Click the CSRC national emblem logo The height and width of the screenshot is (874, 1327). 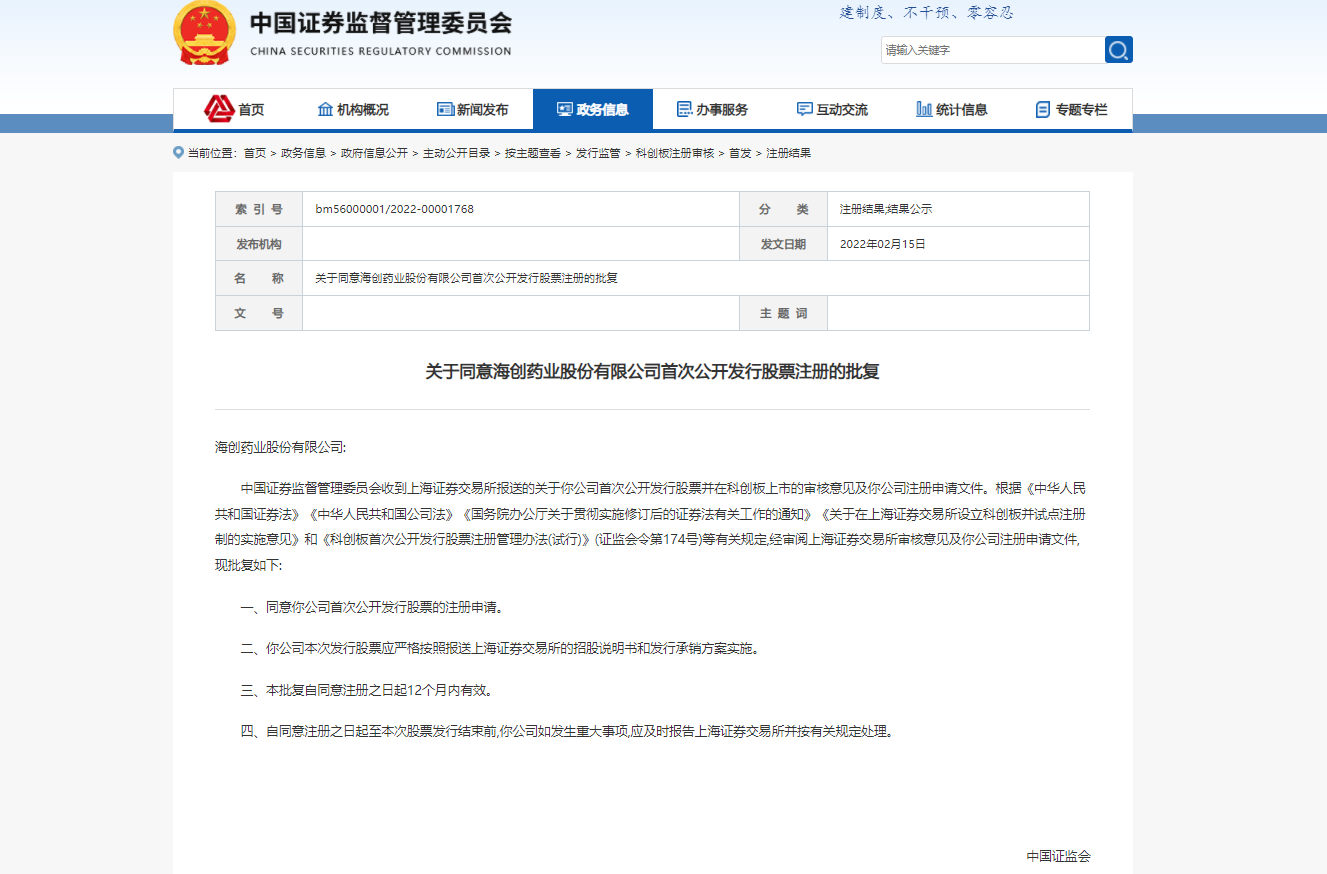pyautogui.click(x=205, y=34)
